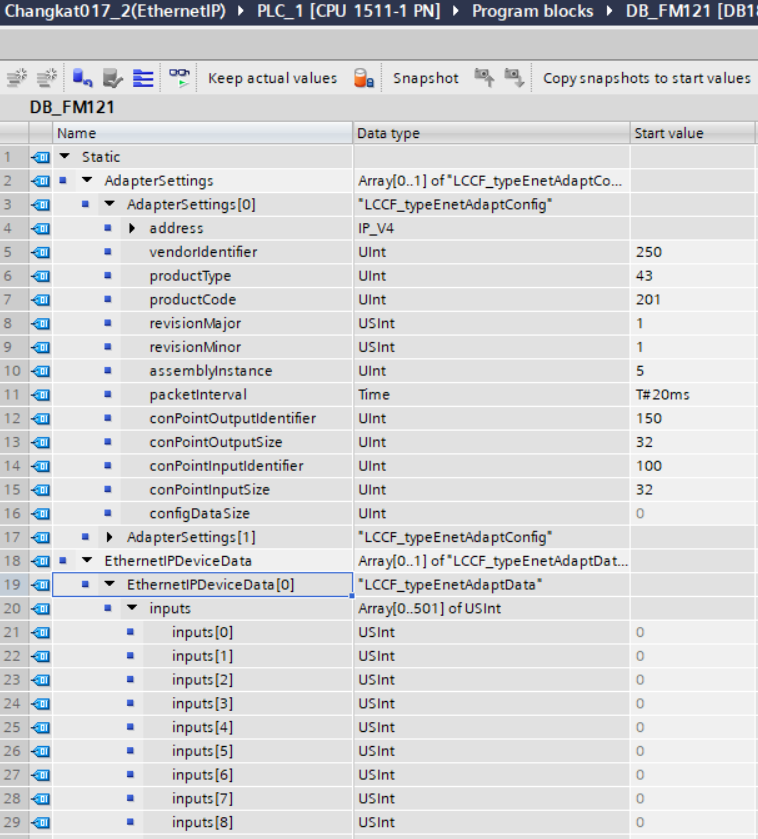The height and width of the screenshot is (839, 758).
Task: Collapse the inputs array
Action: click(x=132, y=609)
